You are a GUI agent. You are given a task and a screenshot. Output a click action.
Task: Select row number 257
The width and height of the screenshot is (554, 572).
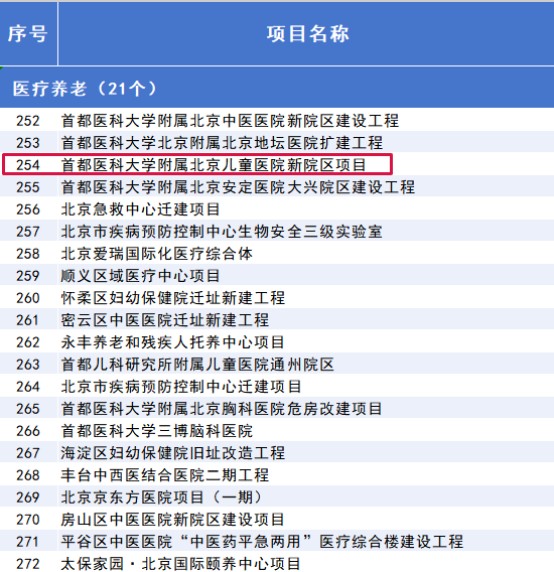28,232
